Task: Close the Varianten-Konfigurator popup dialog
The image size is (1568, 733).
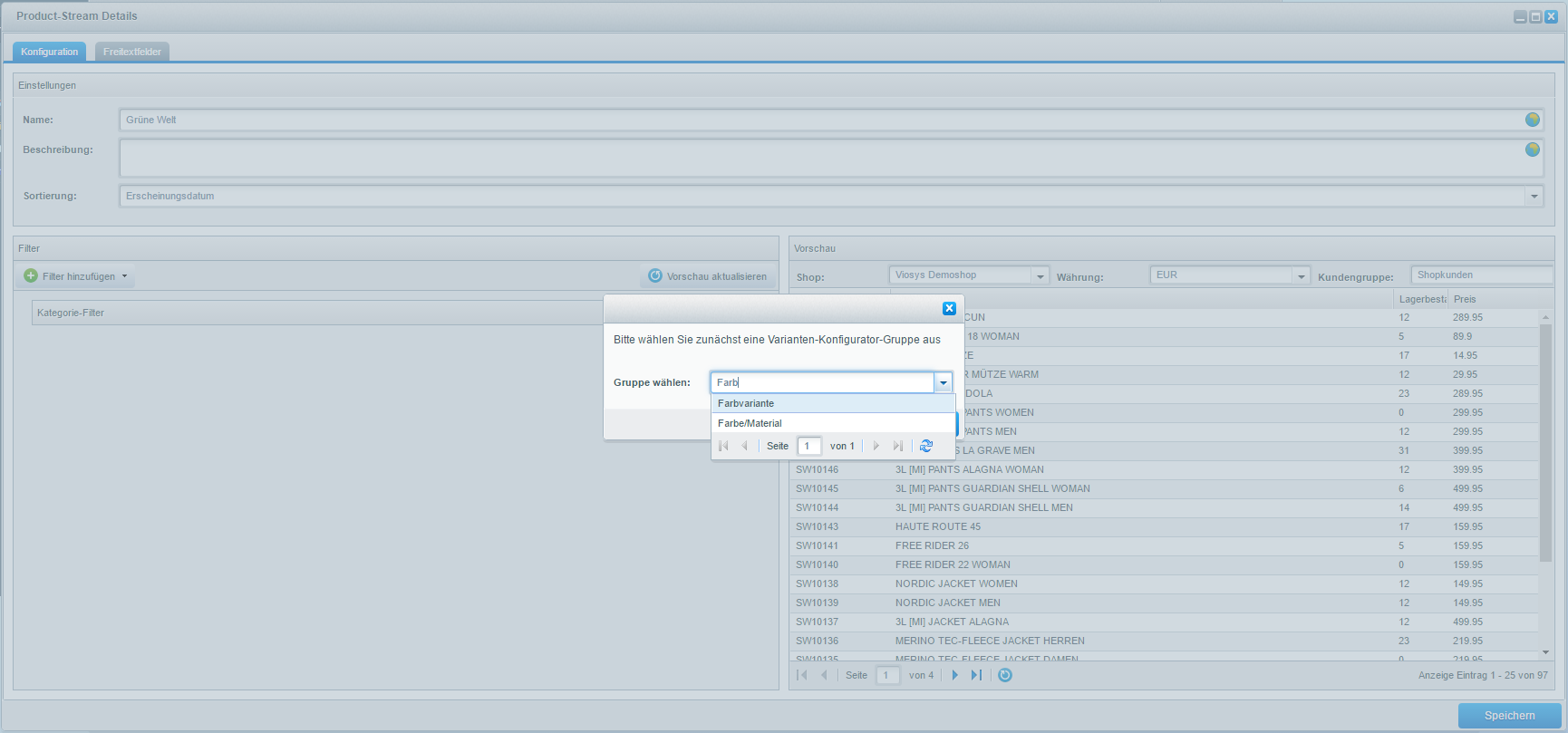Action: point(949,308)
